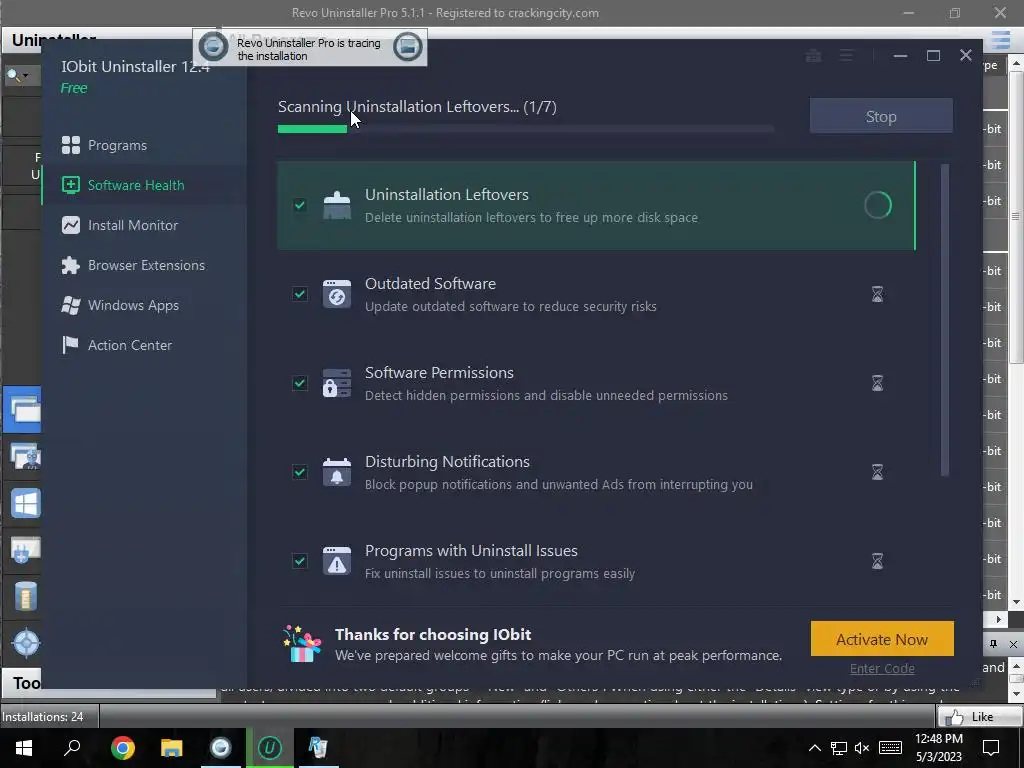Stop the software health scan
The width and height of the screenshot is (1024, 768).
881,116
